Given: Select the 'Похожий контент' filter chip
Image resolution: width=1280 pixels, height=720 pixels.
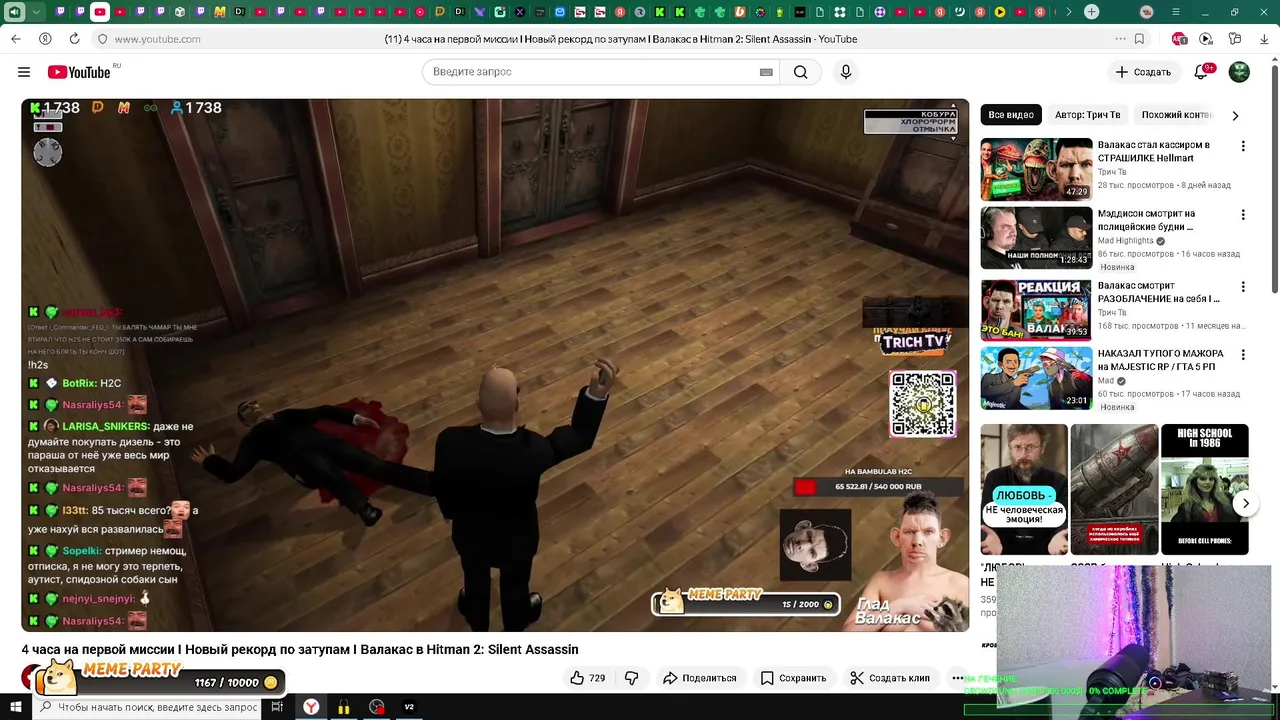Looking at the screenshot, I should point(1176,115).
